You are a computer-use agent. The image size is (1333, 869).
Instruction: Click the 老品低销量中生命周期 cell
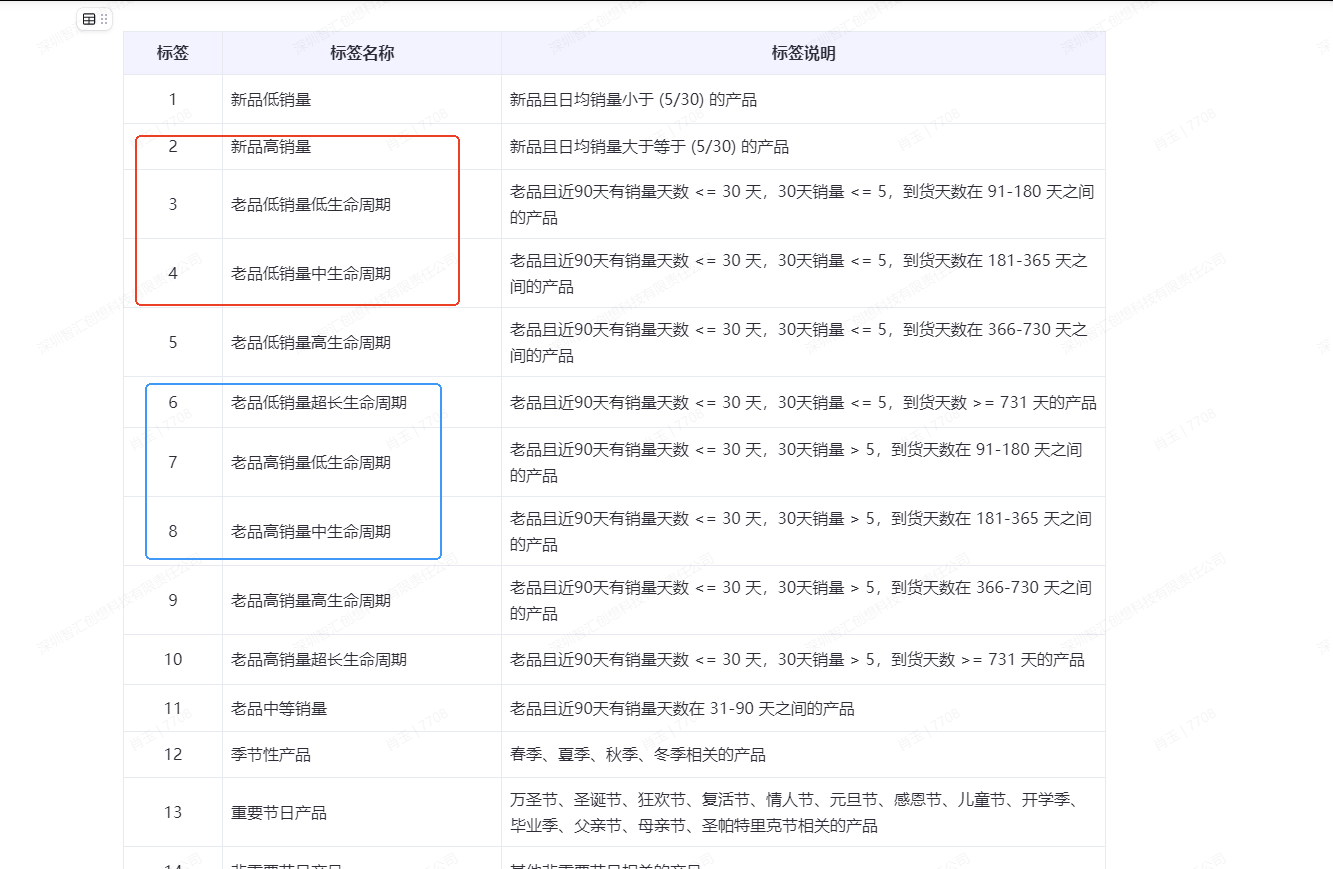[362, 273]
